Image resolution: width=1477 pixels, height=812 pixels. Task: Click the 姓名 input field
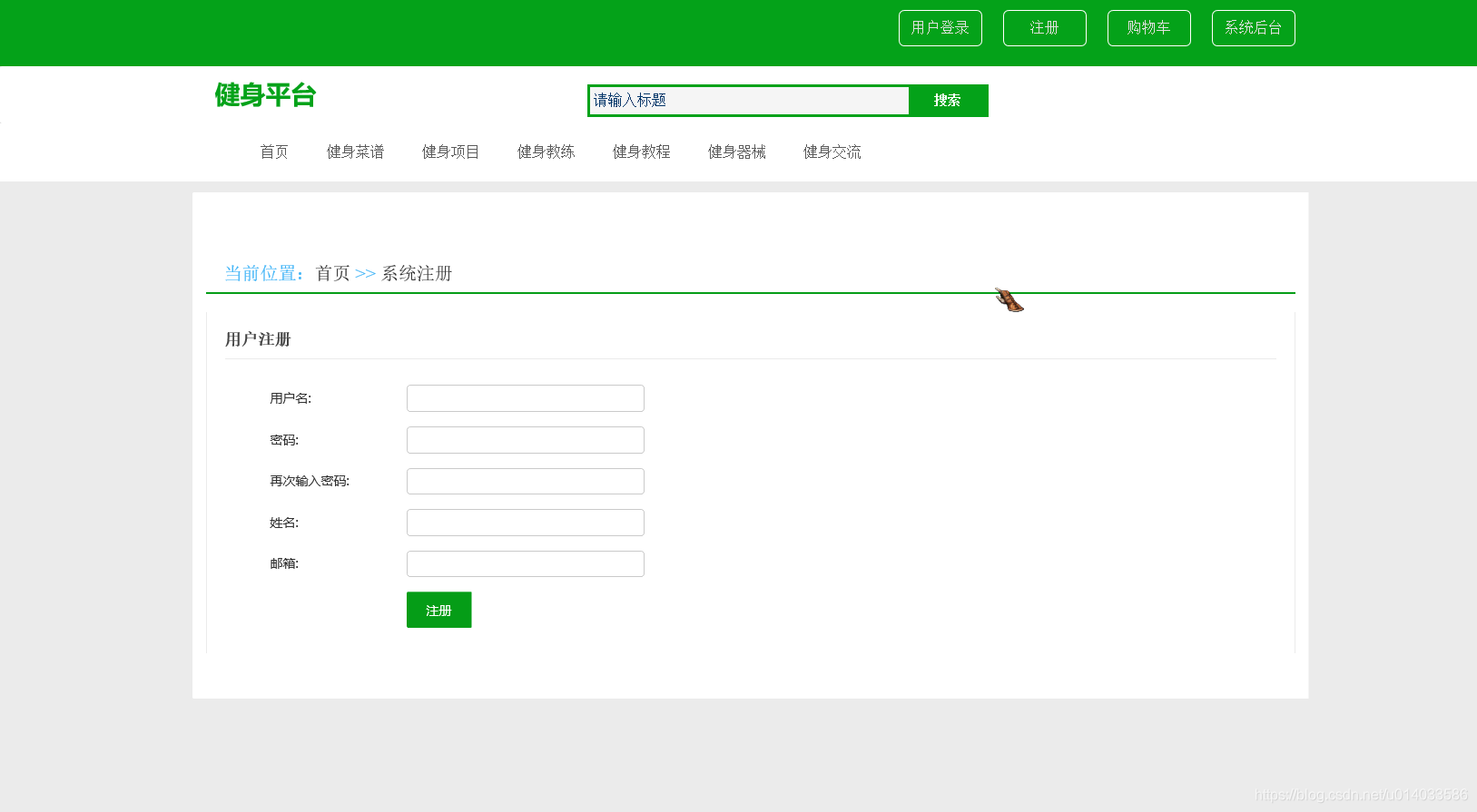526,523
